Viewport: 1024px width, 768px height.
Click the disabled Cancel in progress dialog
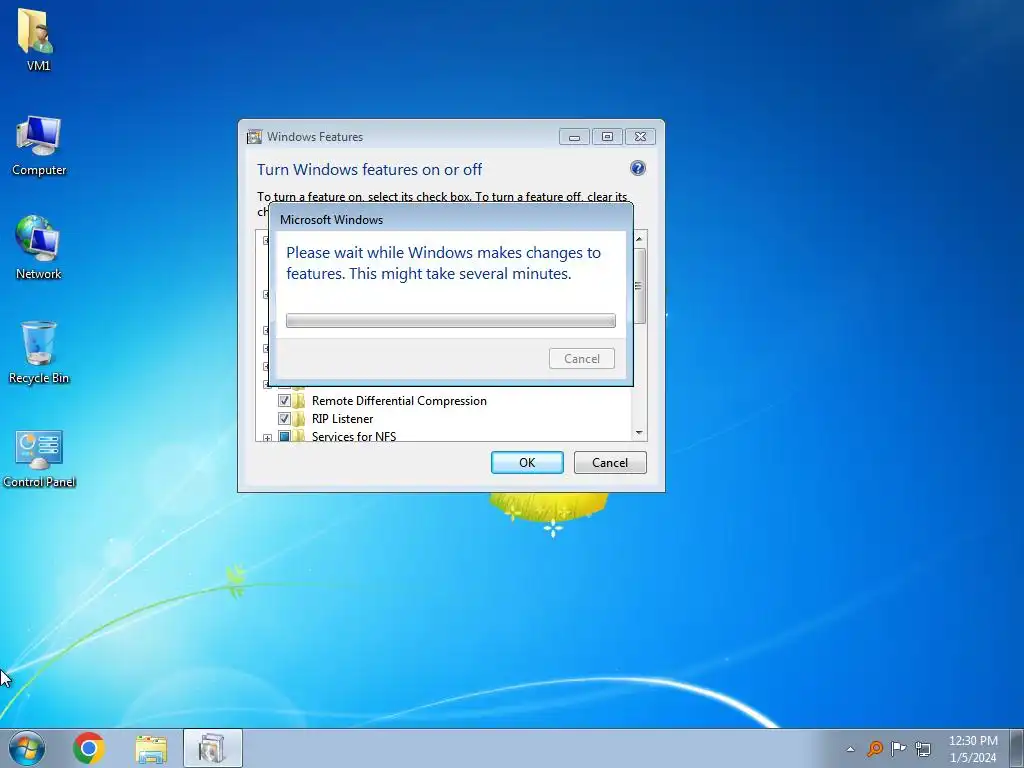(582, 359)
